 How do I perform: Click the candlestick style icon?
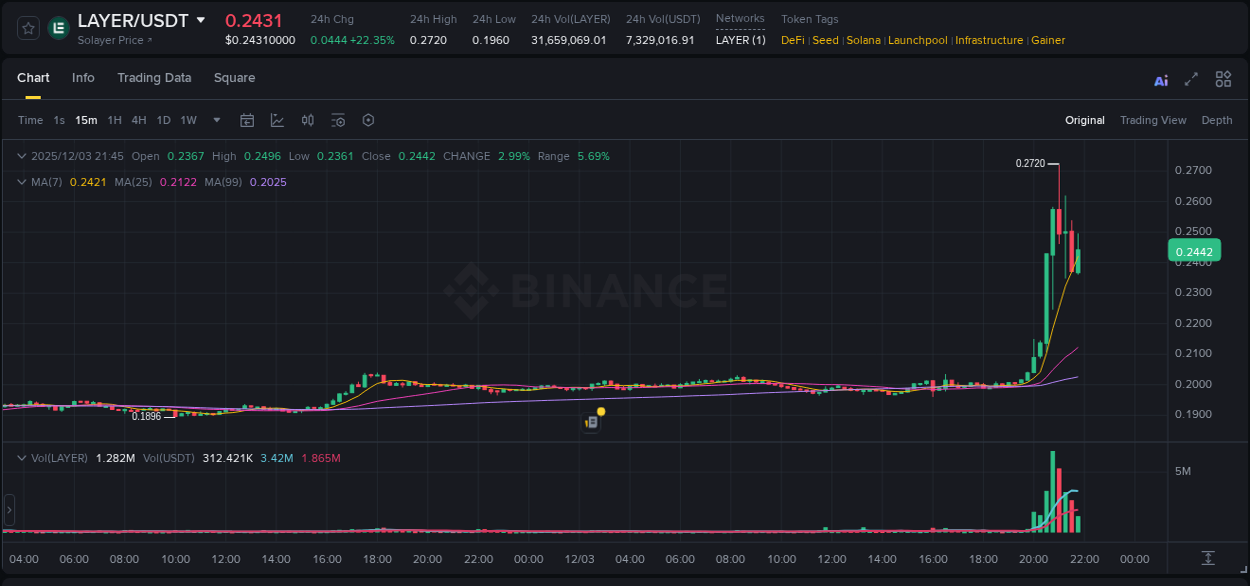(307, 119)
